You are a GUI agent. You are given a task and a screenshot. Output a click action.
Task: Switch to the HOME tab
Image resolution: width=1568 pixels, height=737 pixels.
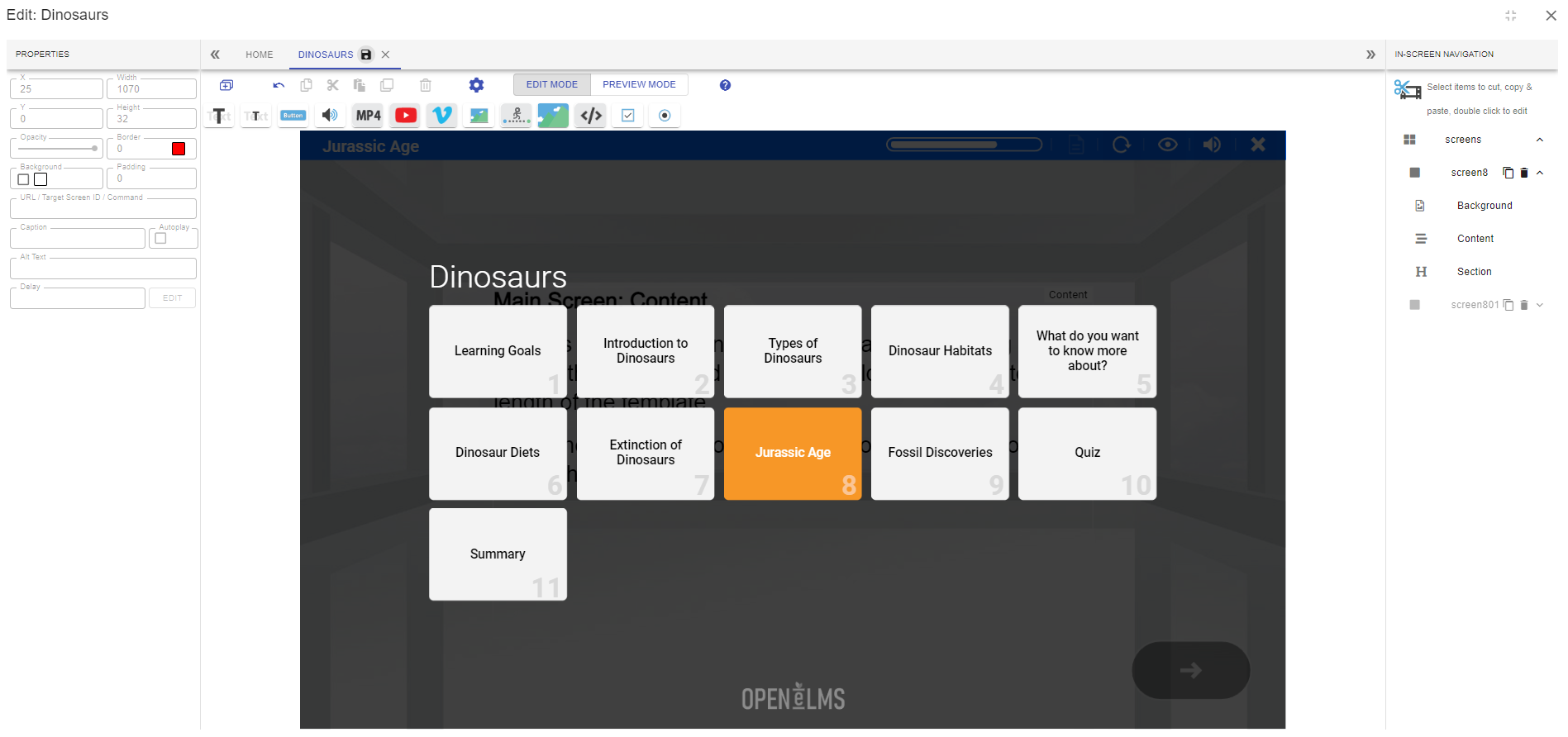[x=260, y=55]
